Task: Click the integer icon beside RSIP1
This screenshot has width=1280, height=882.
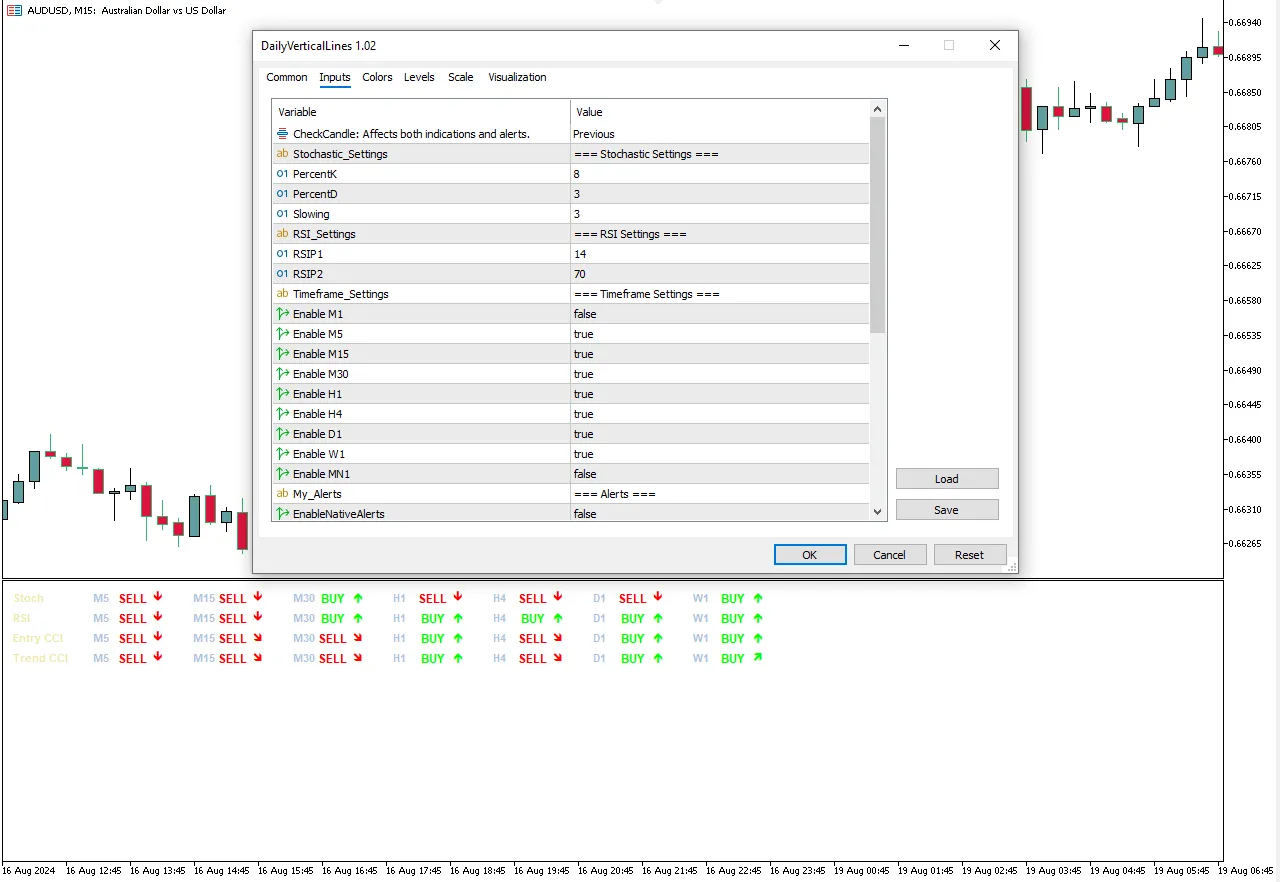Action: click(x=282, y=254)
